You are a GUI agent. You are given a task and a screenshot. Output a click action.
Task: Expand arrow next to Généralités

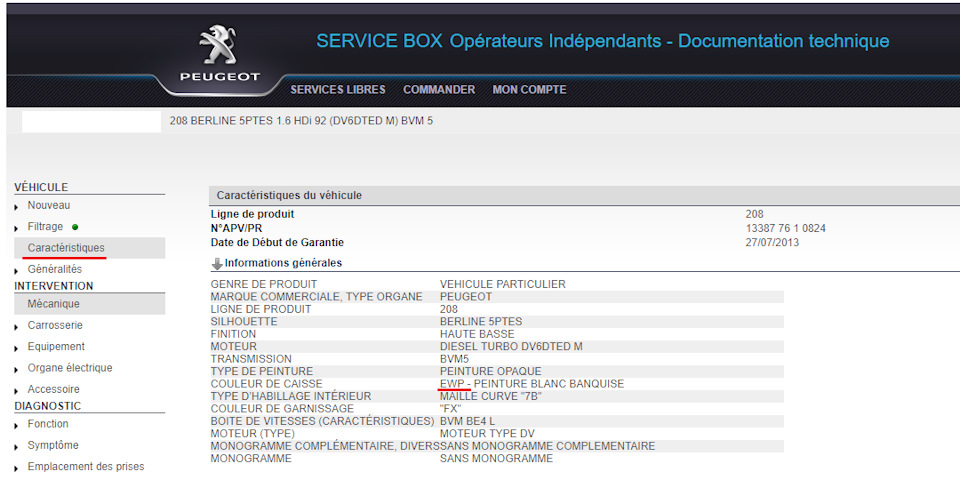point(17,271)
